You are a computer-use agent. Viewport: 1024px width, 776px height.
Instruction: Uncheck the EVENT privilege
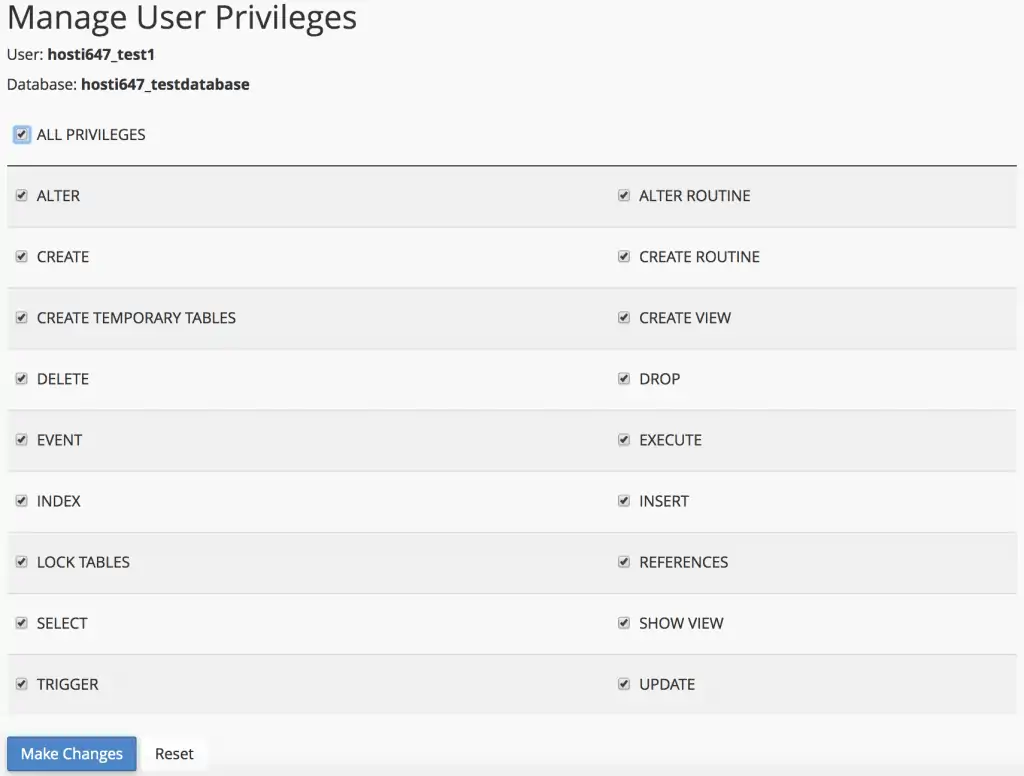click(21, 440)
